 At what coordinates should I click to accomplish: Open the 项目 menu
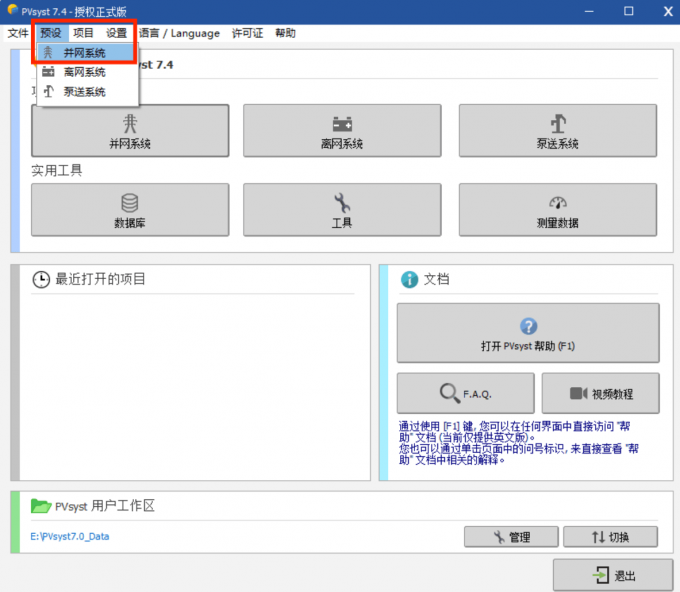click(x=83, y=33)
